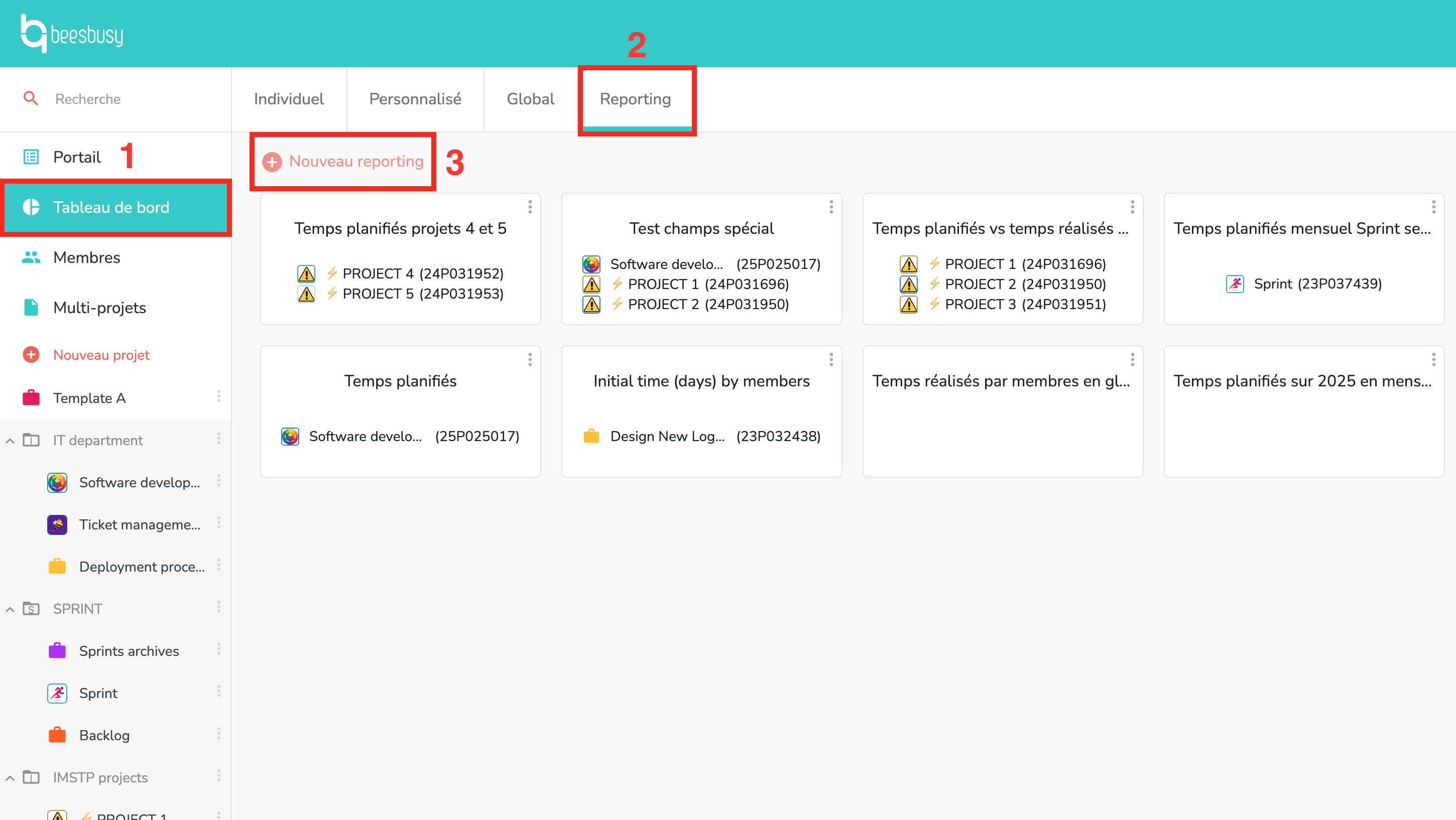Click PROJECT 3 (24P031951) entry
This screenshot has width=1456, height=820.
pyautogui.click(x=1003, y=304)
